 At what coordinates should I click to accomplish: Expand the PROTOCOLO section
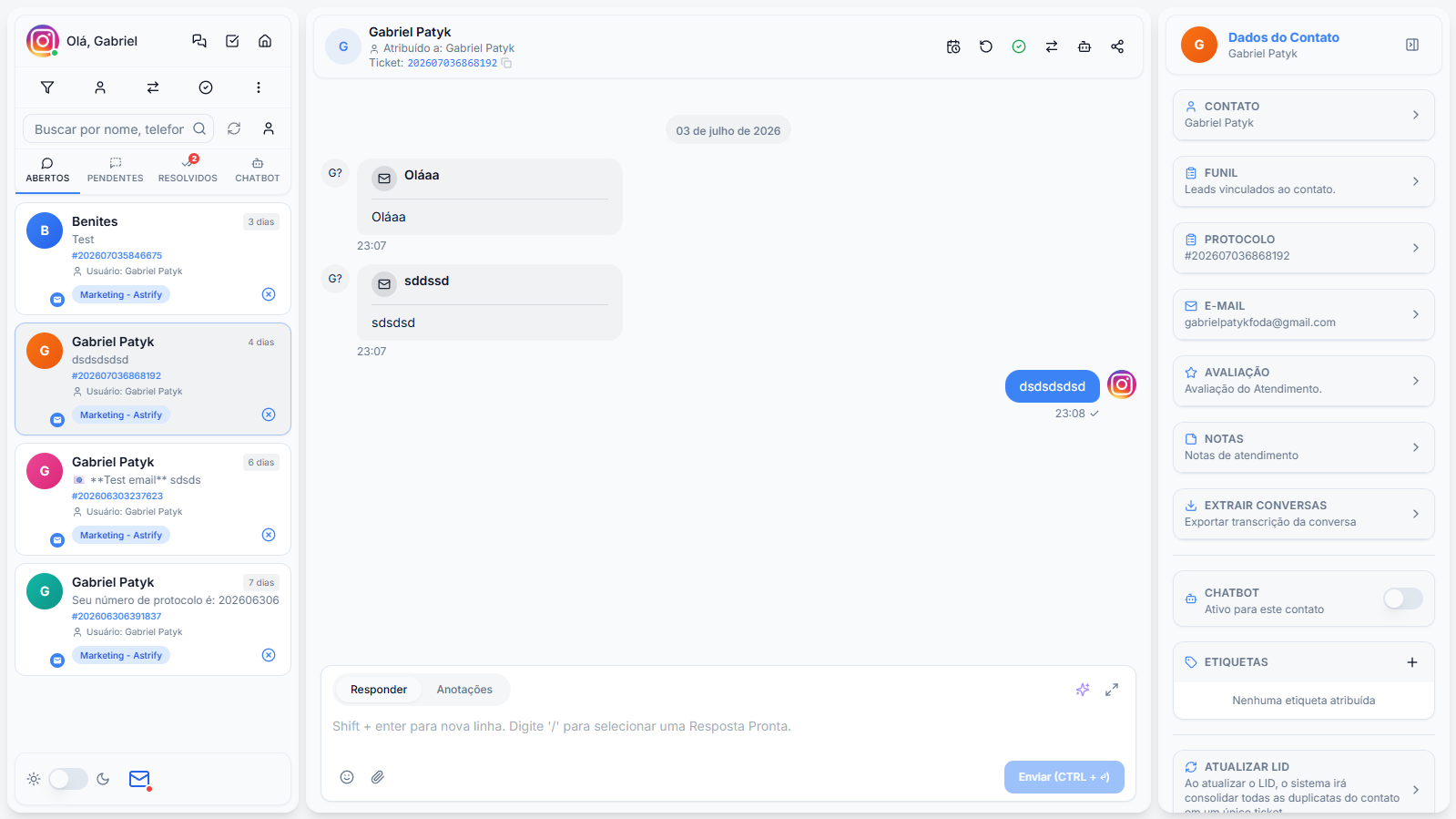pos(1304,248)
